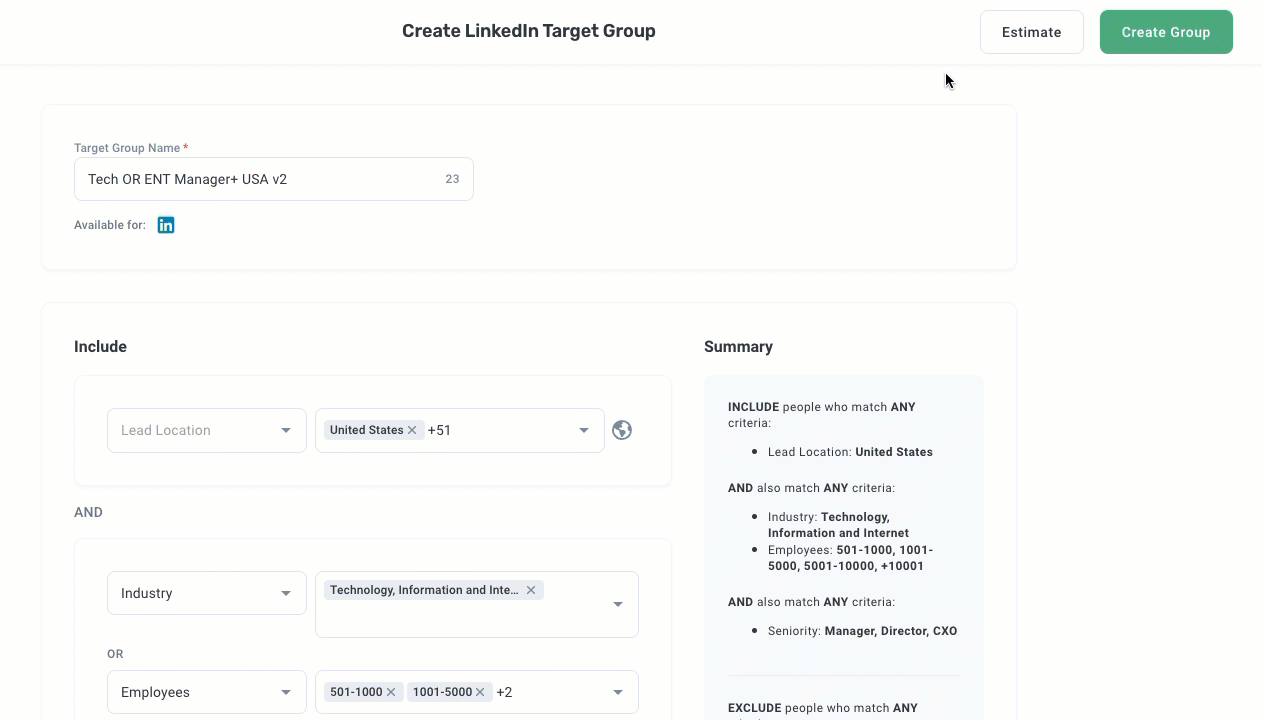1262x720 pixels.
Task: Remove the Technology, Information and Internet industry chip
Action: pyautogui.click(x=531, y=590)
